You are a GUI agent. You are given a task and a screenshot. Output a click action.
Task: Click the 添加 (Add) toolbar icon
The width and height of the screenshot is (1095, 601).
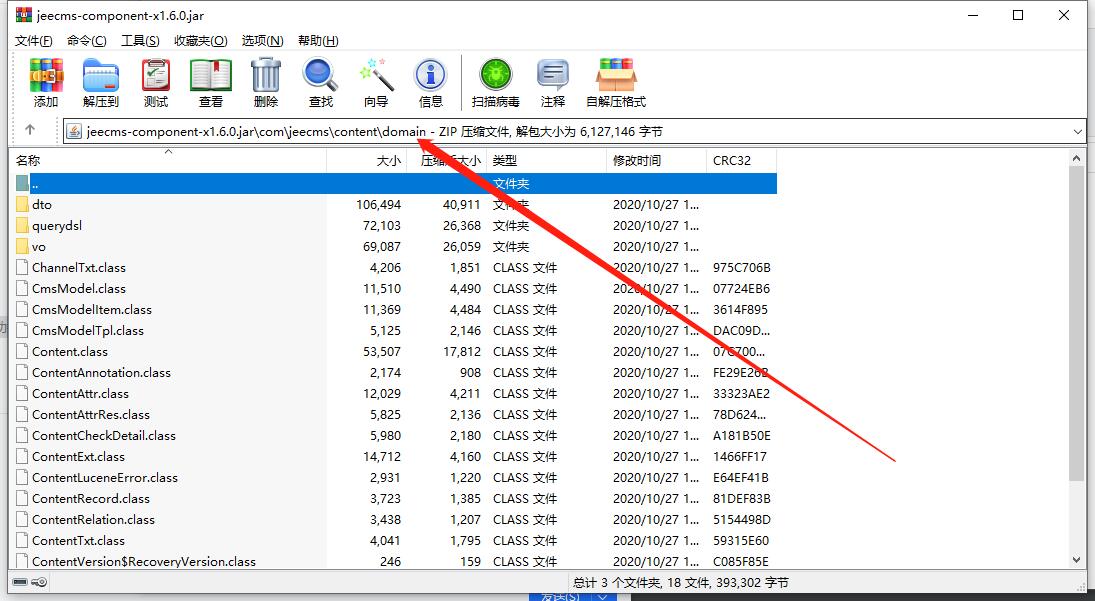[x=46, y=81]
